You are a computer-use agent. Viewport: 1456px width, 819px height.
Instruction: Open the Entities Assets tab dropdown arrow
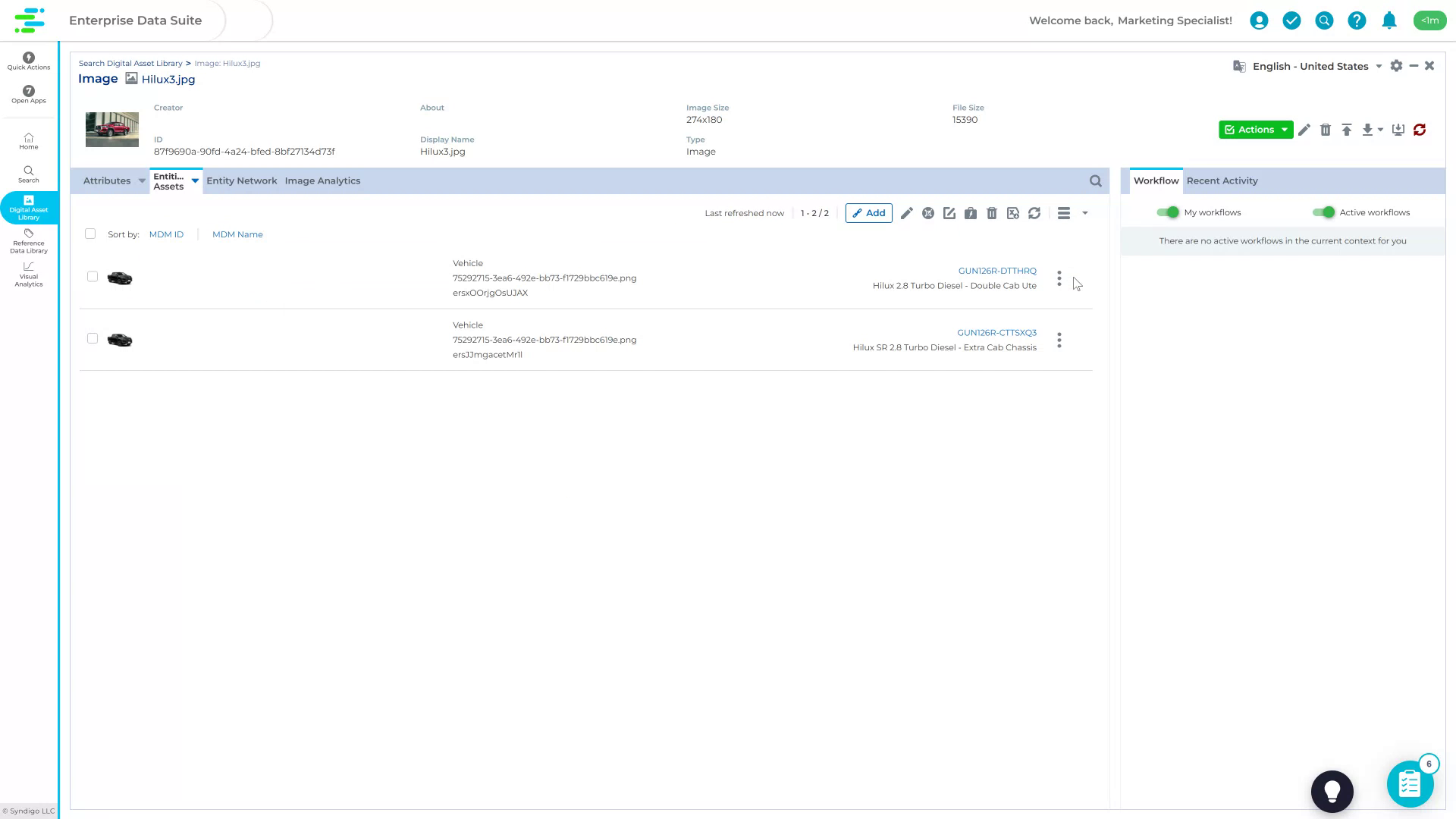click(195, 181)
